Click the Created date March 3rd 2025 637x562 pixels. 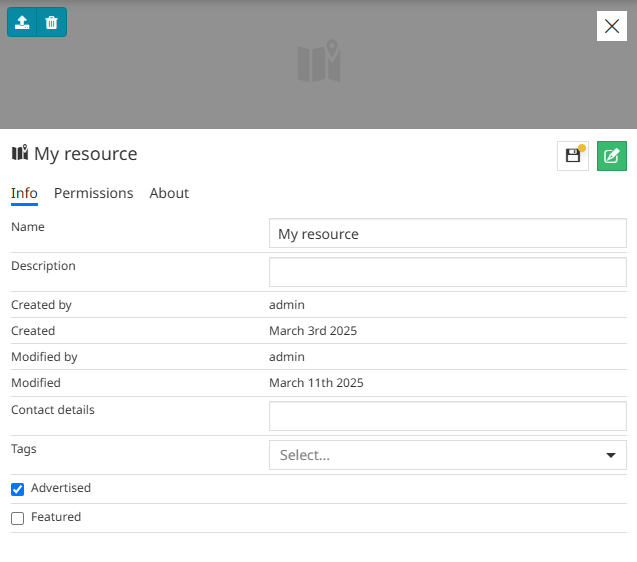coord(313,331)
